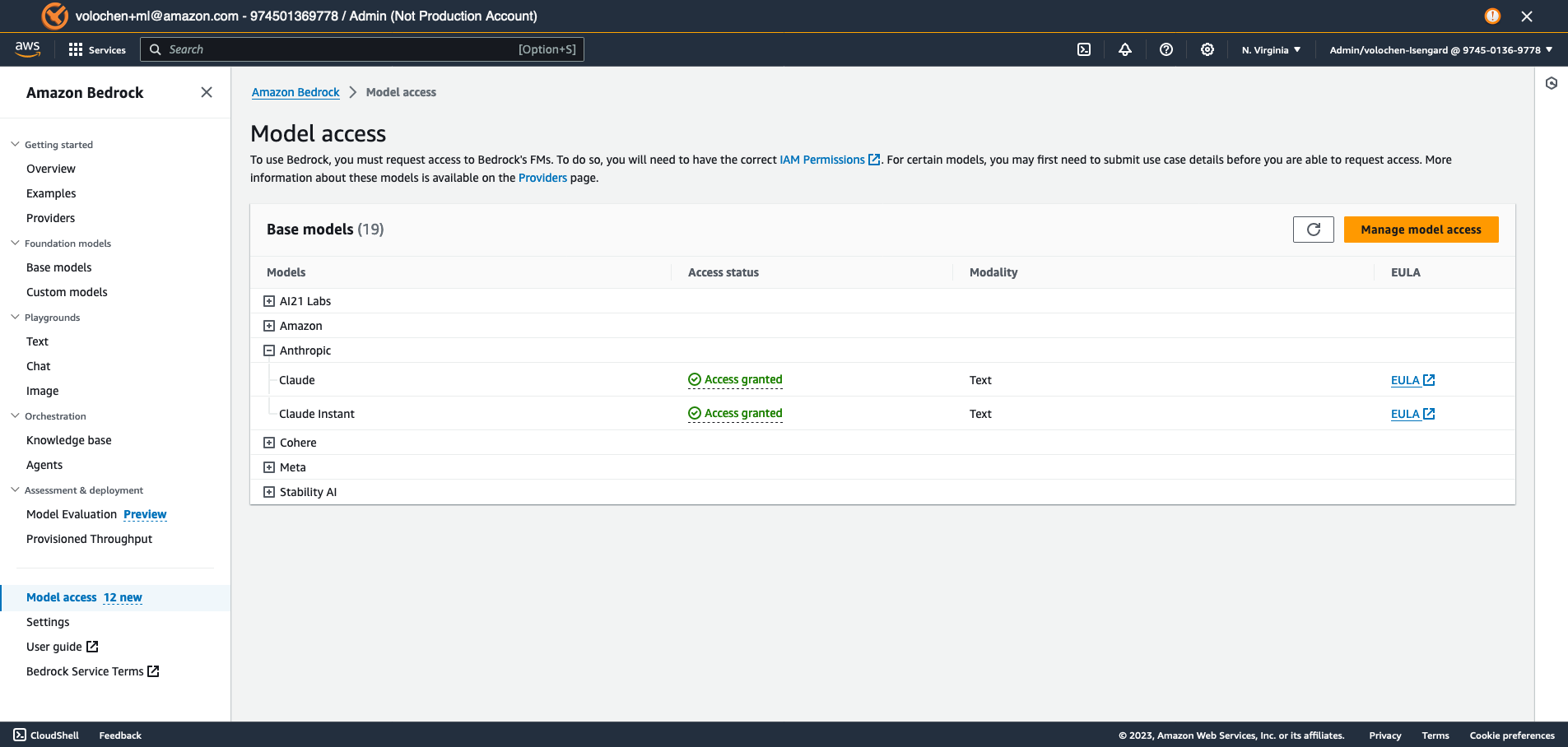Open the help question mark menu
This screenshot has height=747, width=1568.
(x=1166, y=49)
